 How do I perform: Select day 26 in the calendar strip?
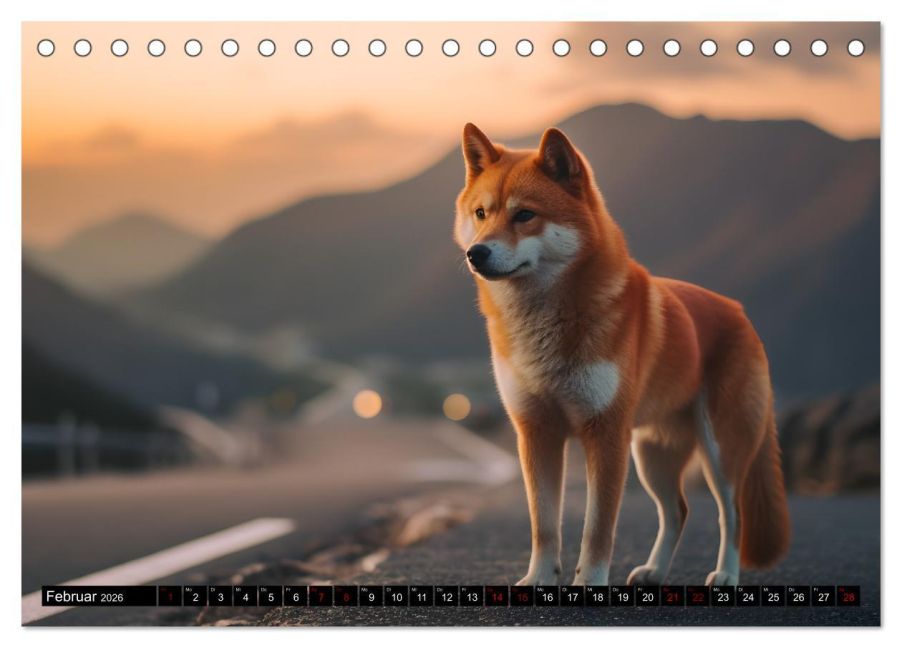[x=798, y=596]
